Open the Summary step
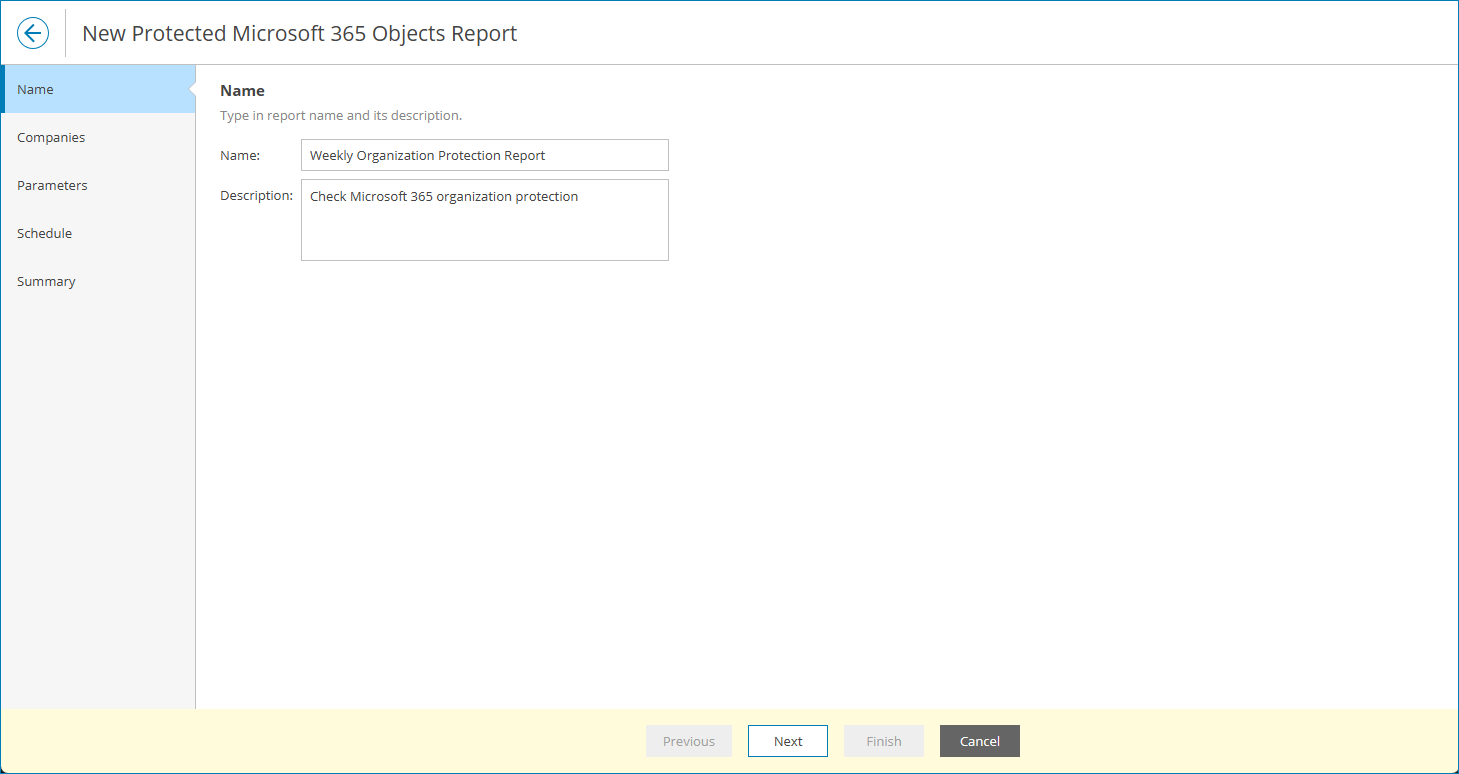 click(x=46, y=281)
